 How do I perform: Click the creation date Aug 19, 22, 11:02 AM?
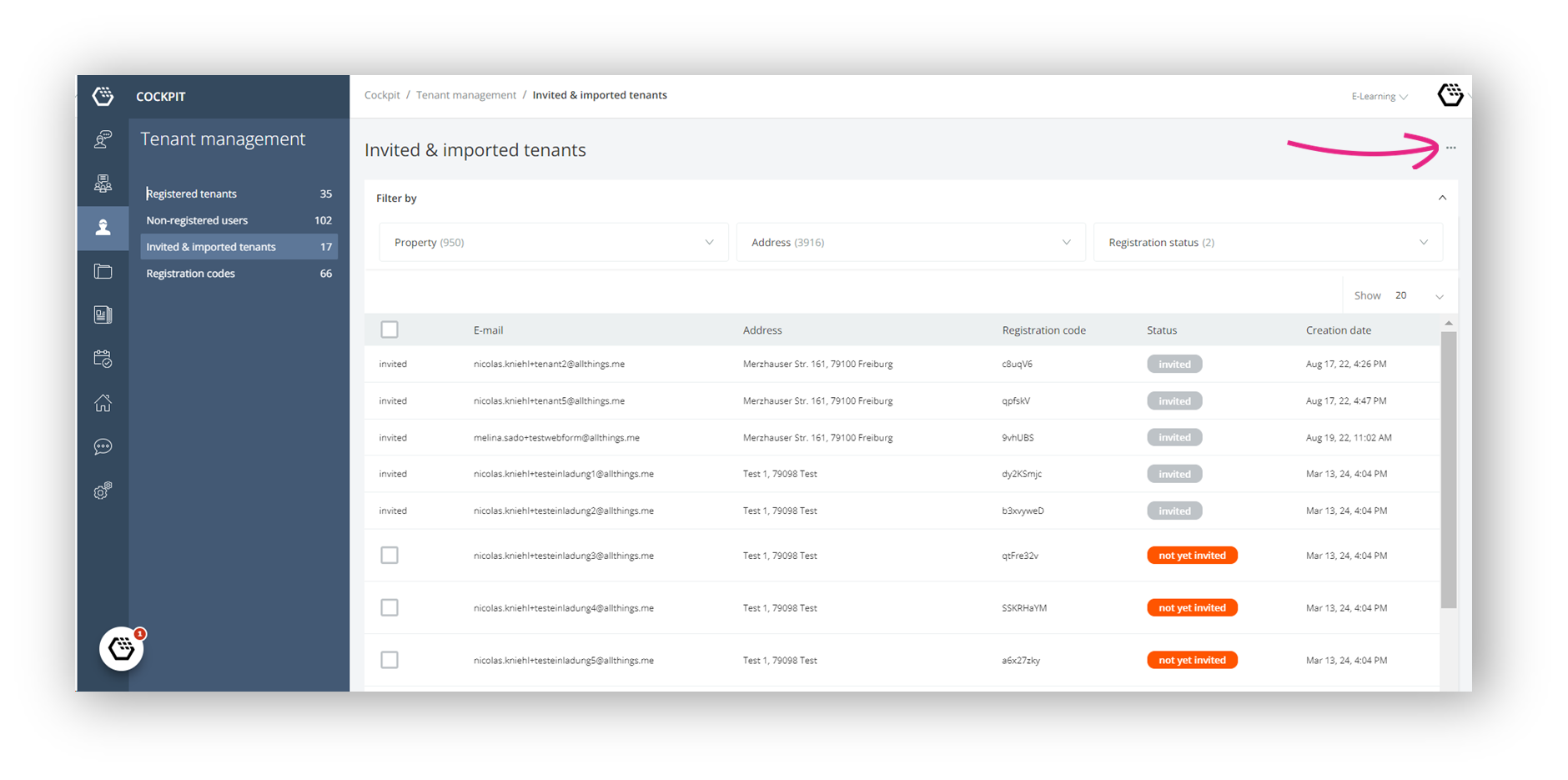coord(1349,437)
